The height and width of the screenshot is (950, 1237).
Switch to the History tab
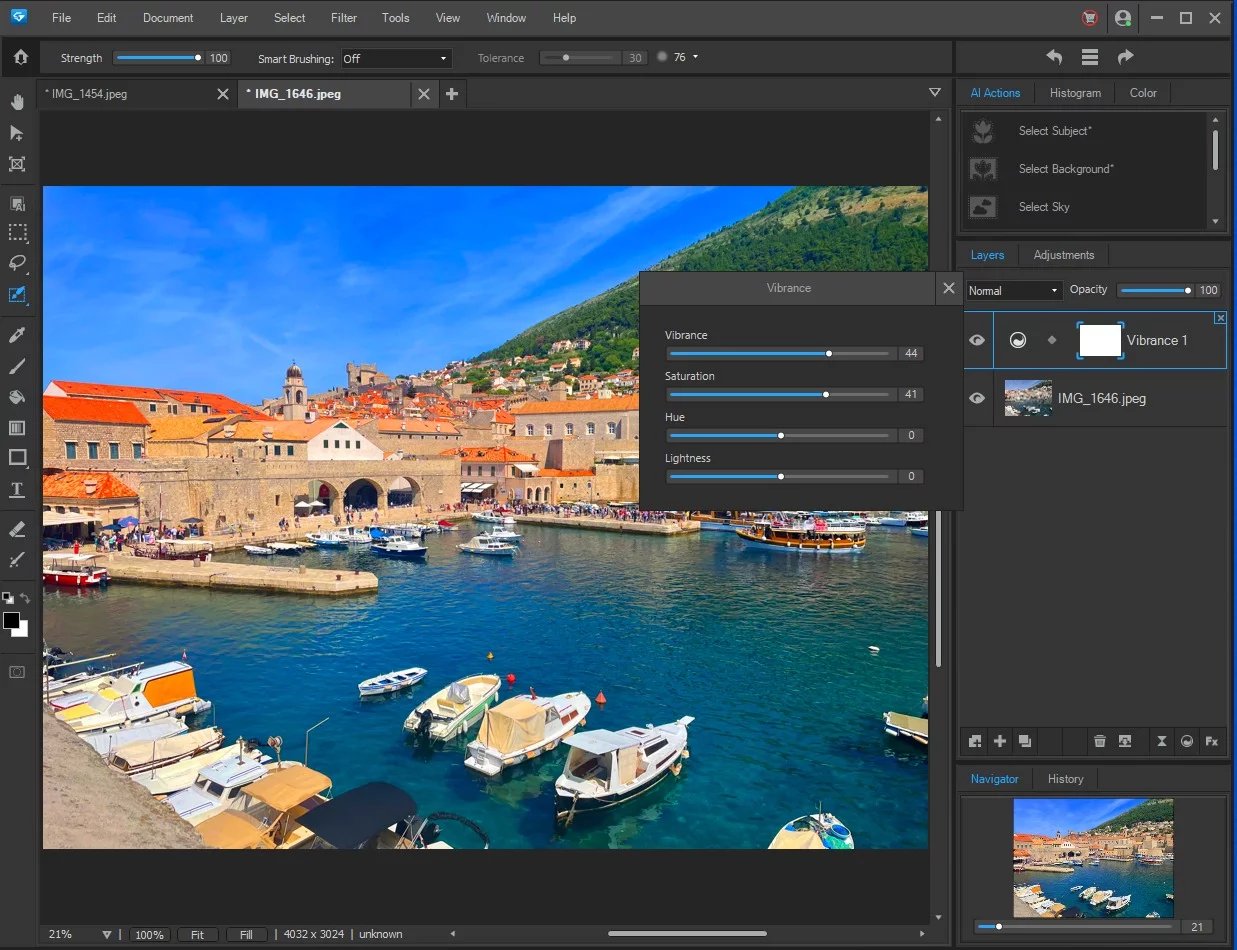[1065, 779]
